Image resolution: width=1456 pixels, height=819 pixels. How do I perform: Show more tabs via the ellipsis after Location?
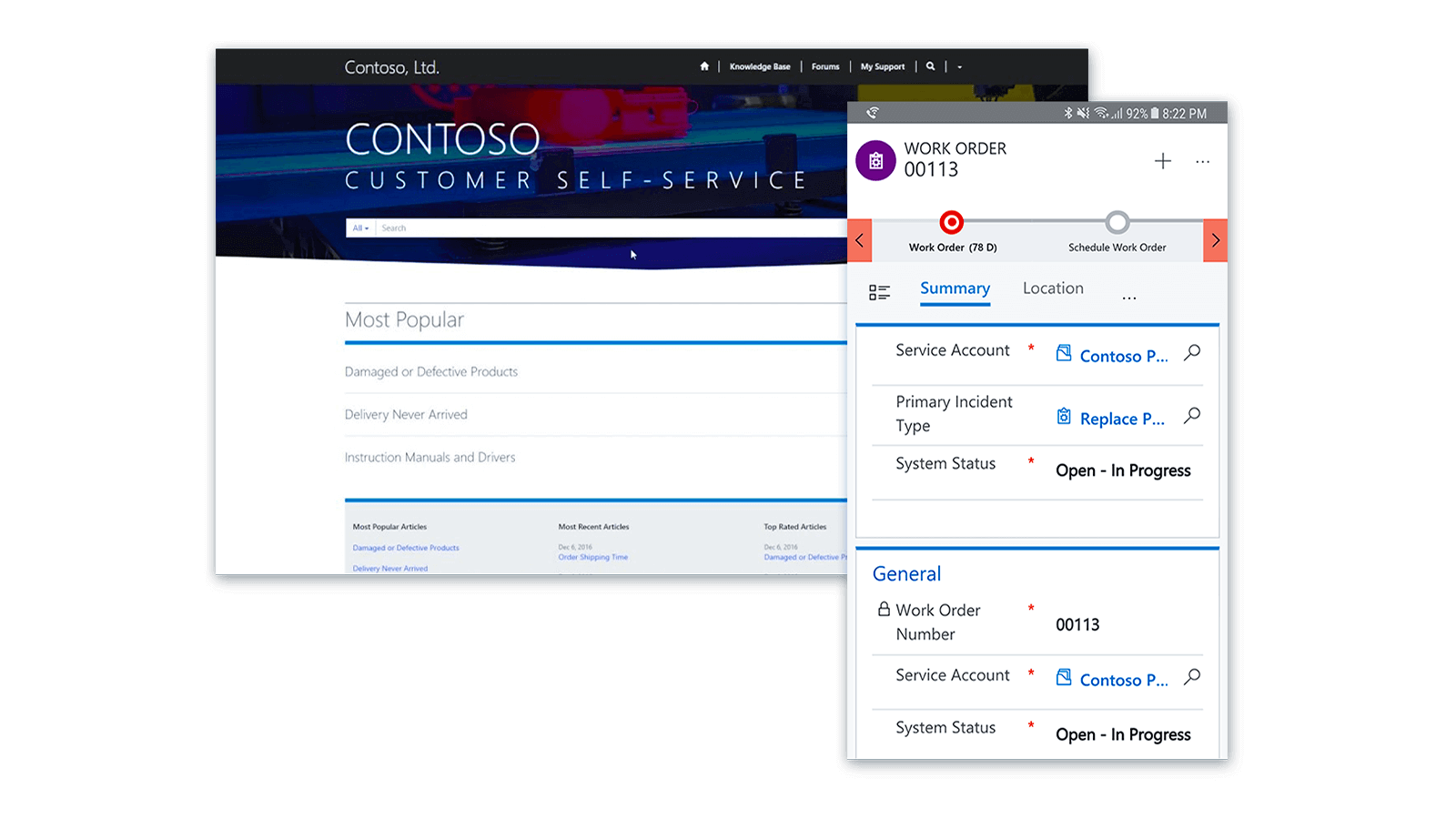1129,298
